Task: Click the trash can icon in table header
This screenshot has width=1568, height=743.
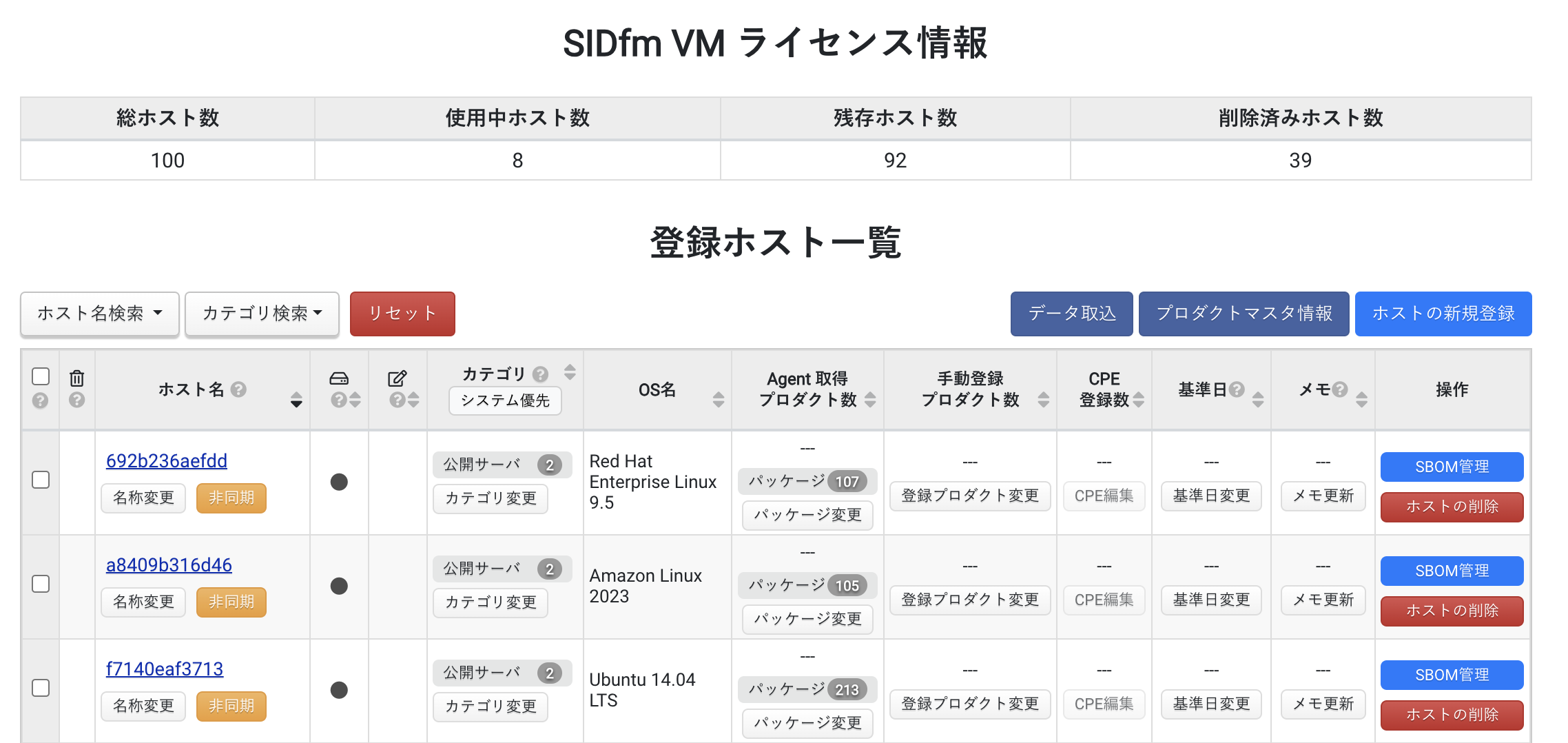Action: point(76,378)
